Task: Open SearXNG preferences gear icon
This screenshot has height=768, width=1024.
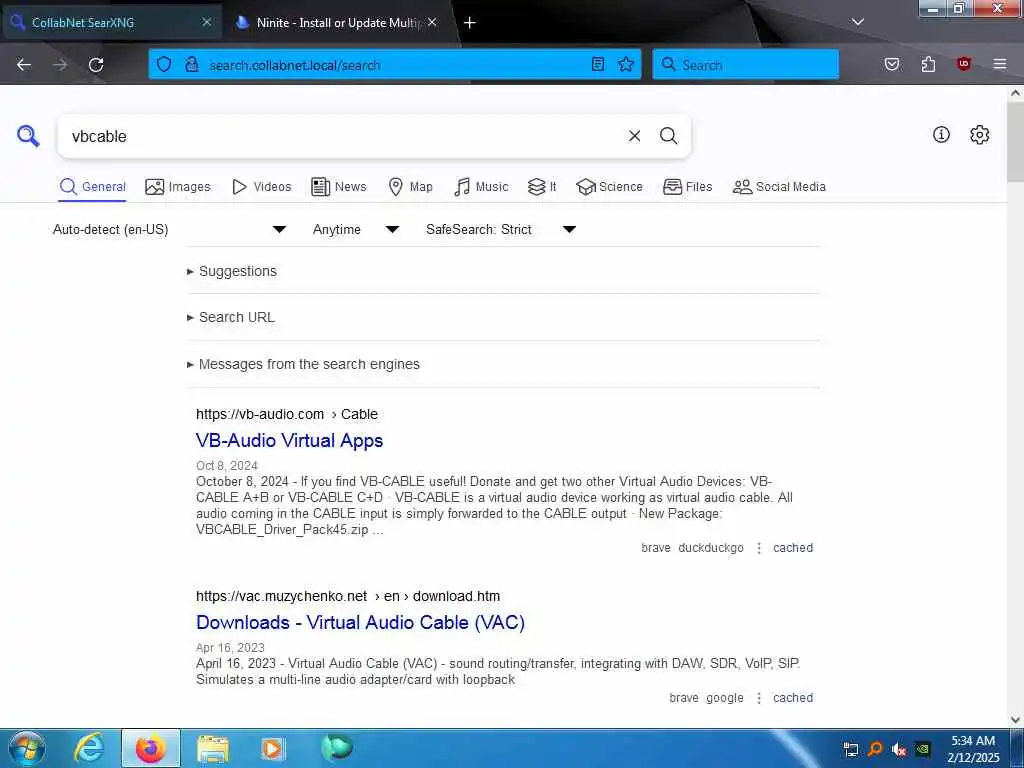Action: [x=979, y=135]
